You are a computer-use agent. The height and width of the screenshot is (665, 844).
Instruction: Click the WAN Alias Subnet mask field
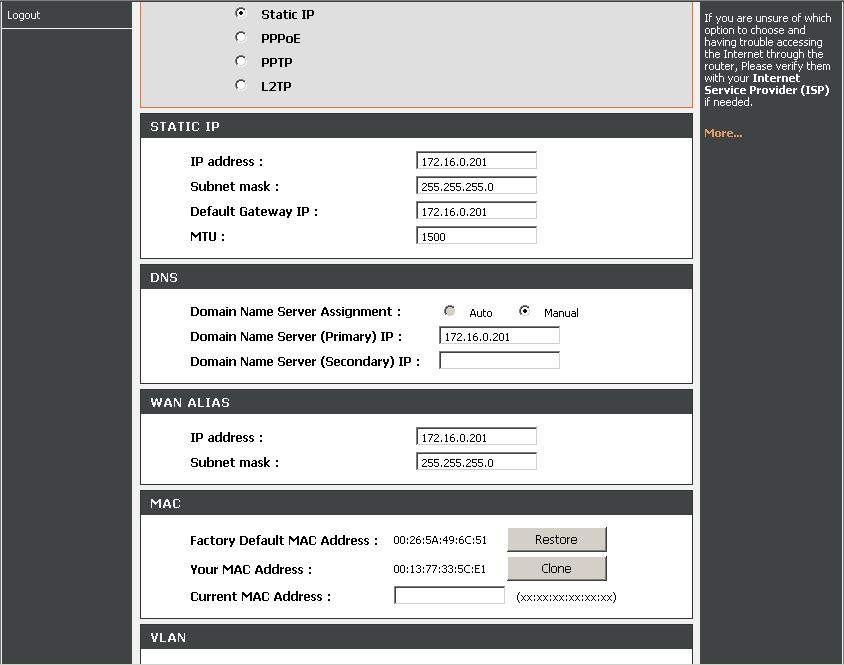coord(476,462)
